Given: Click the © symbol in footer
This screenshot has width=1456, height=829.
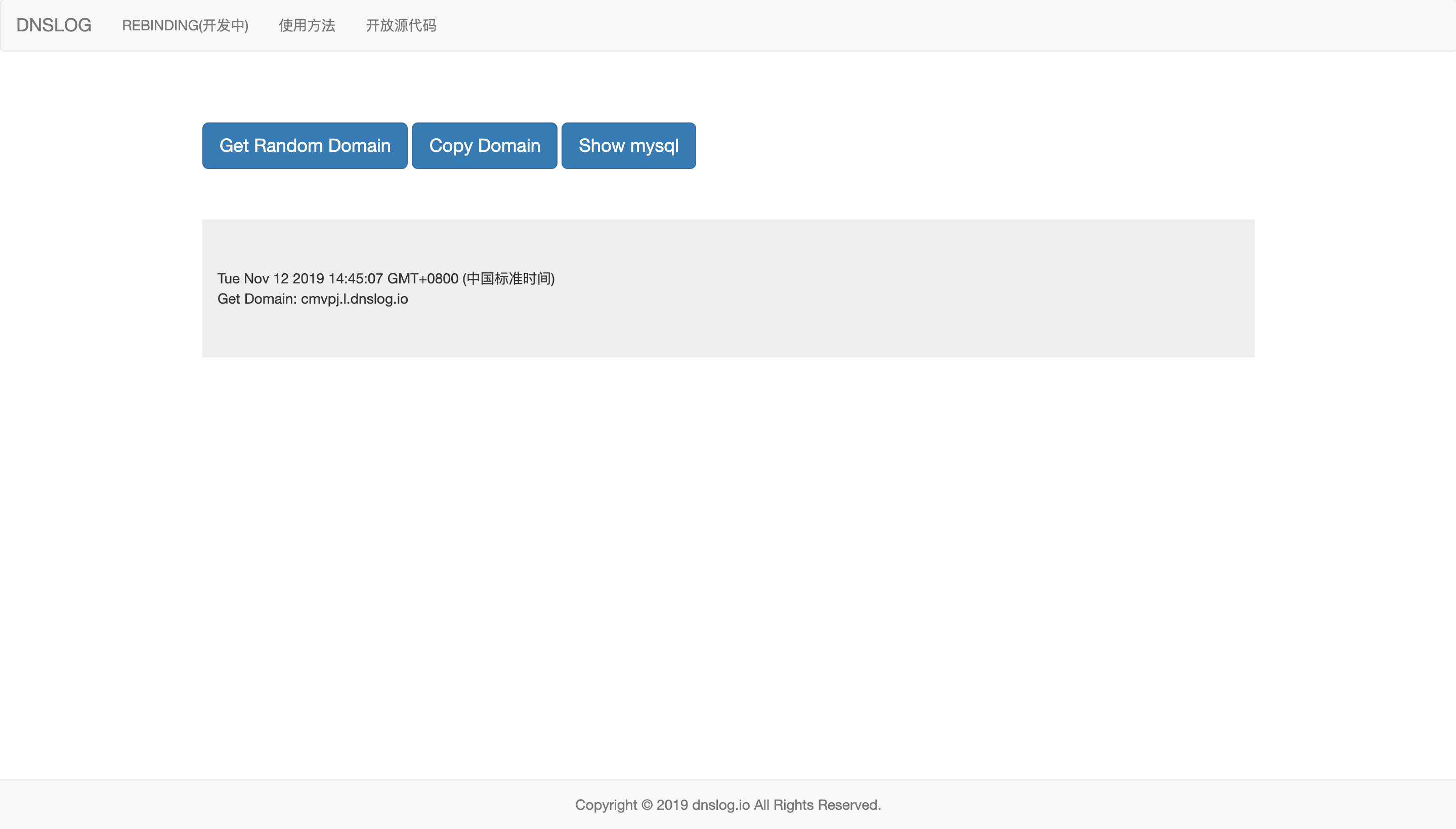Looking at the screenshot, I should pos(647,805).
